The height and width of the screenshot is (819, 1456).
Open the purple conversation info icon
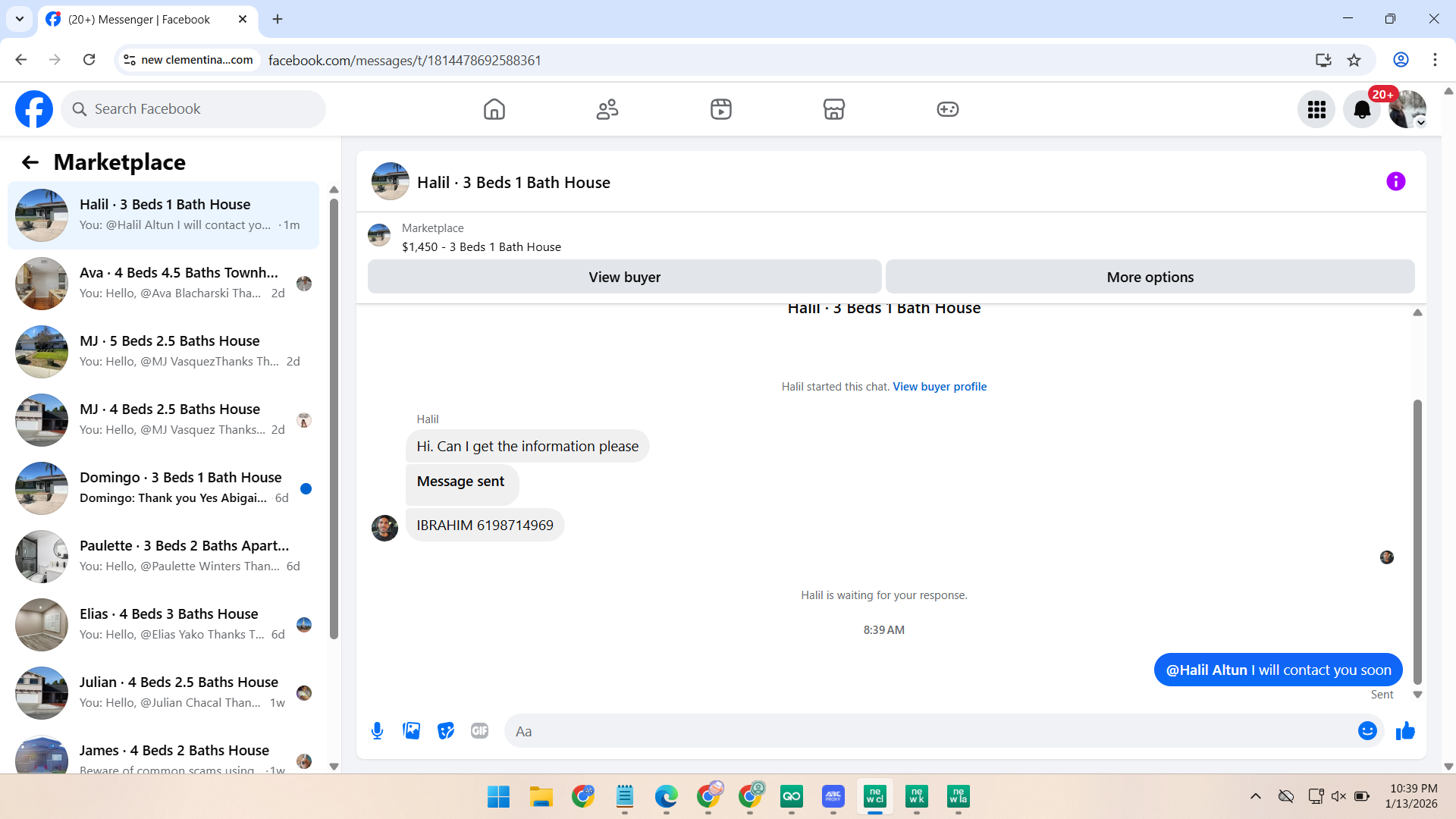tap(1395, 182)
